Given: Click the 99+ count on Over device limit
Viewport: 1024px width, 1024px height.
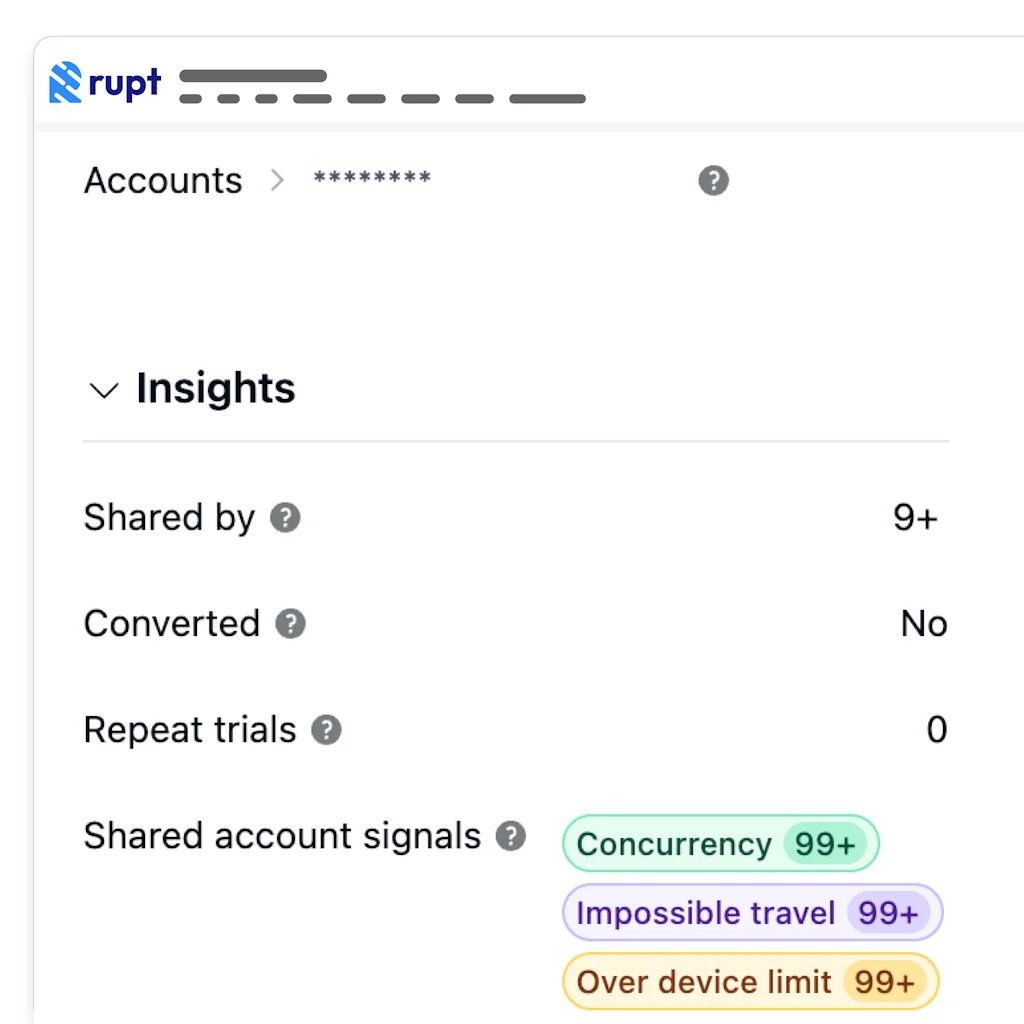Looking at the screenshot, I should tap(885, 982).
